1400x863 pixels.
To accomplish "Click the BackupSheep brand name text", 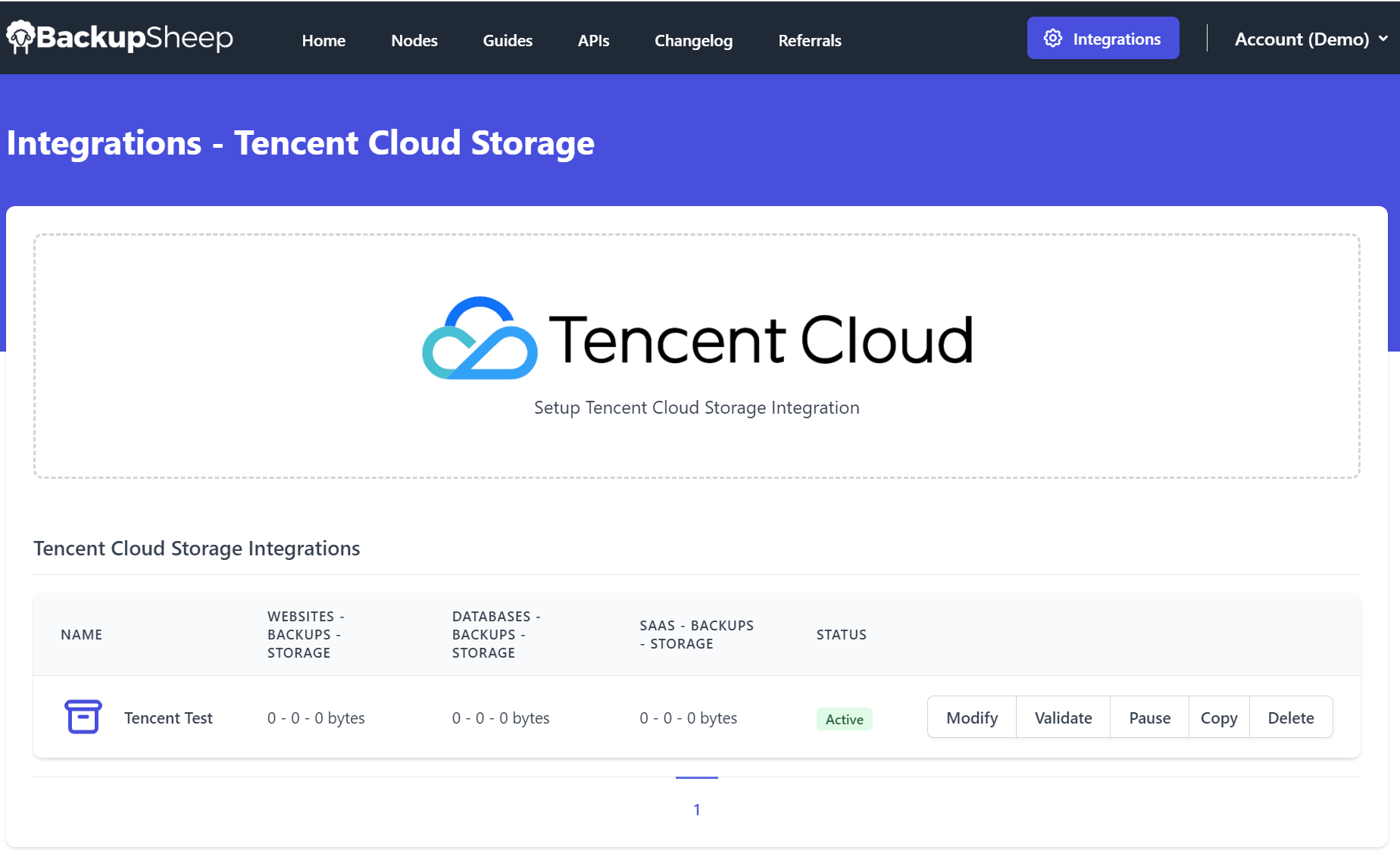I will click(x=135, y=37).
